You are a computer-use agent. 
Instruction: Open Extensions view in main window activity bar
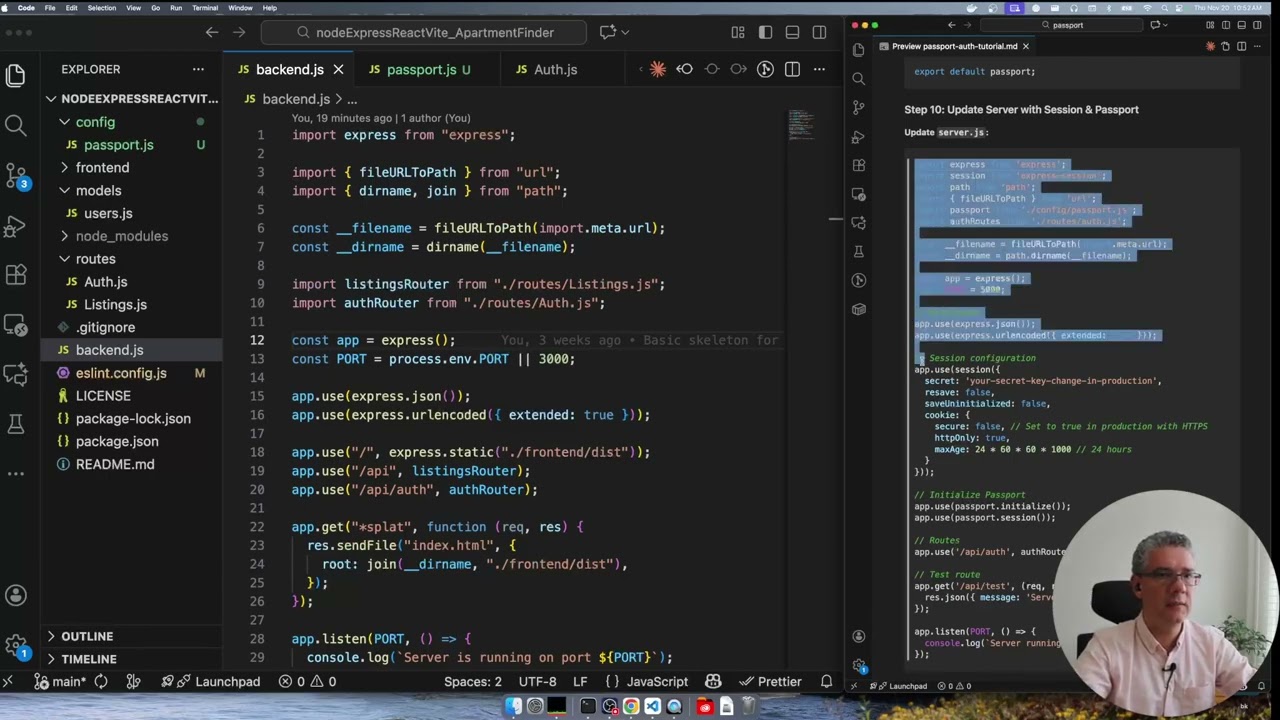(15, 275)
